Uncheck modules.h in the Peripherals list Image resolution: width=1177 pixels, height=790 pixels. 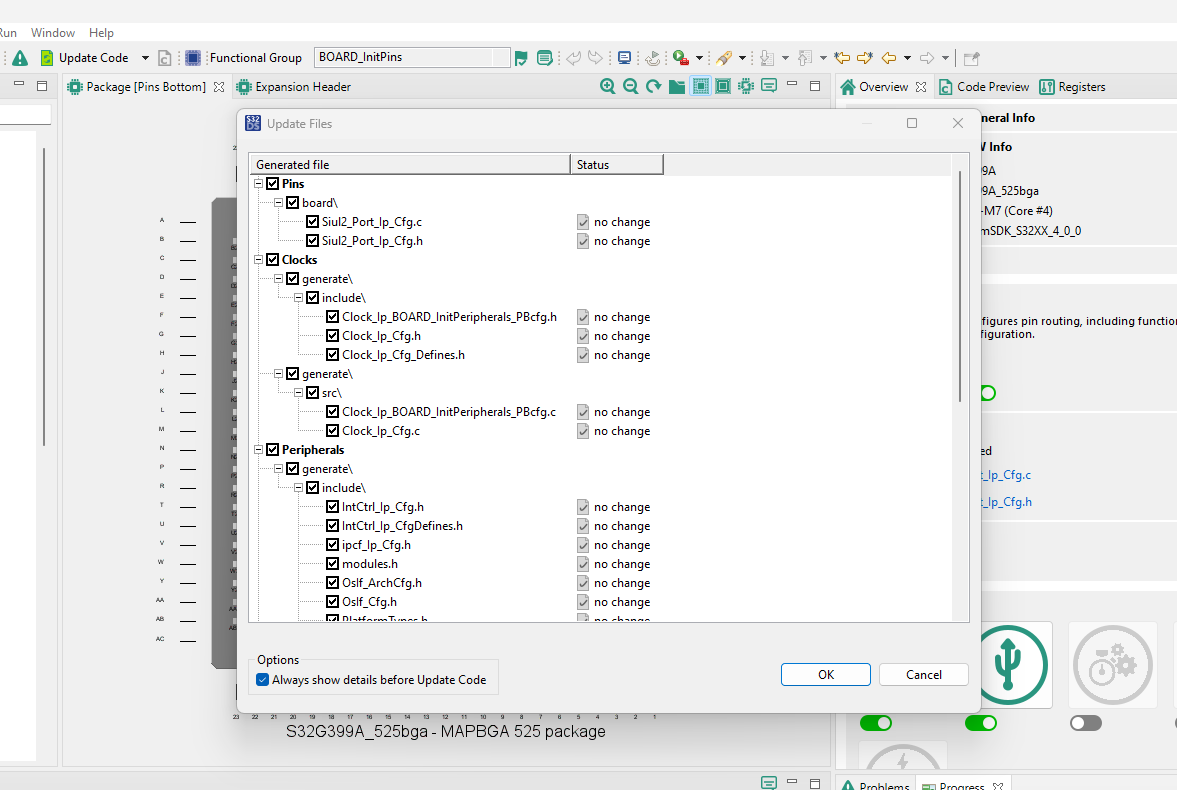(x=332, y=563)
